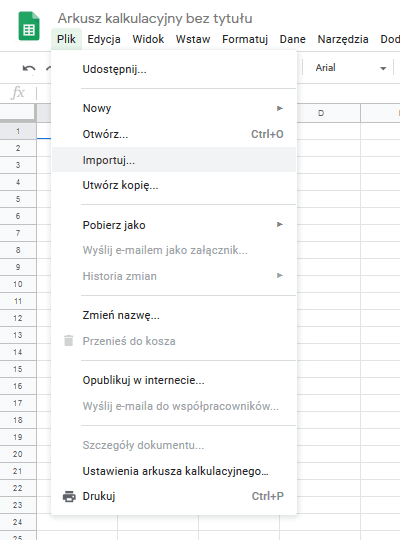Image resolution: width=400 pixels, height=540 pixels.
Task: Click cell D3 in the grid
Action: [329, 165]
